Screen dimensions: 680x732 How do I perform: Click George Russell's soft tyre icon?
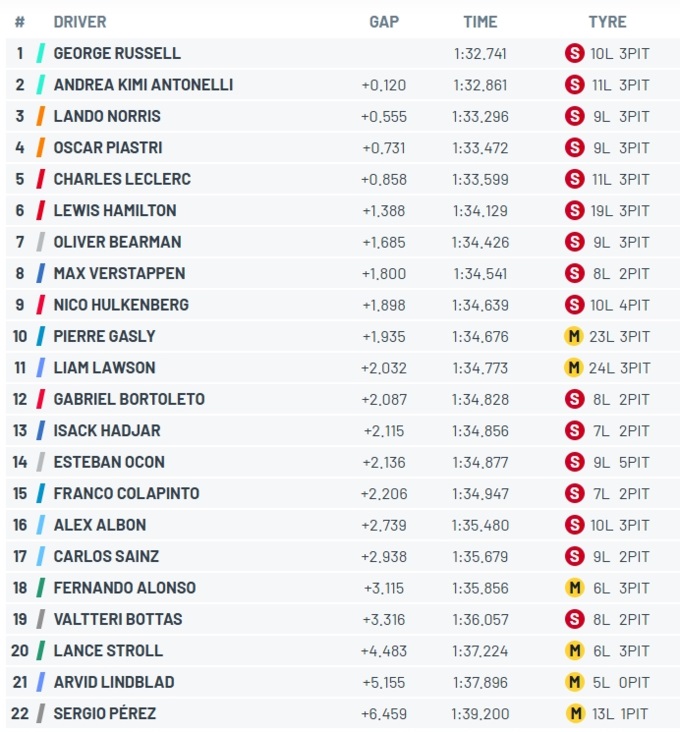pos(574,53)
